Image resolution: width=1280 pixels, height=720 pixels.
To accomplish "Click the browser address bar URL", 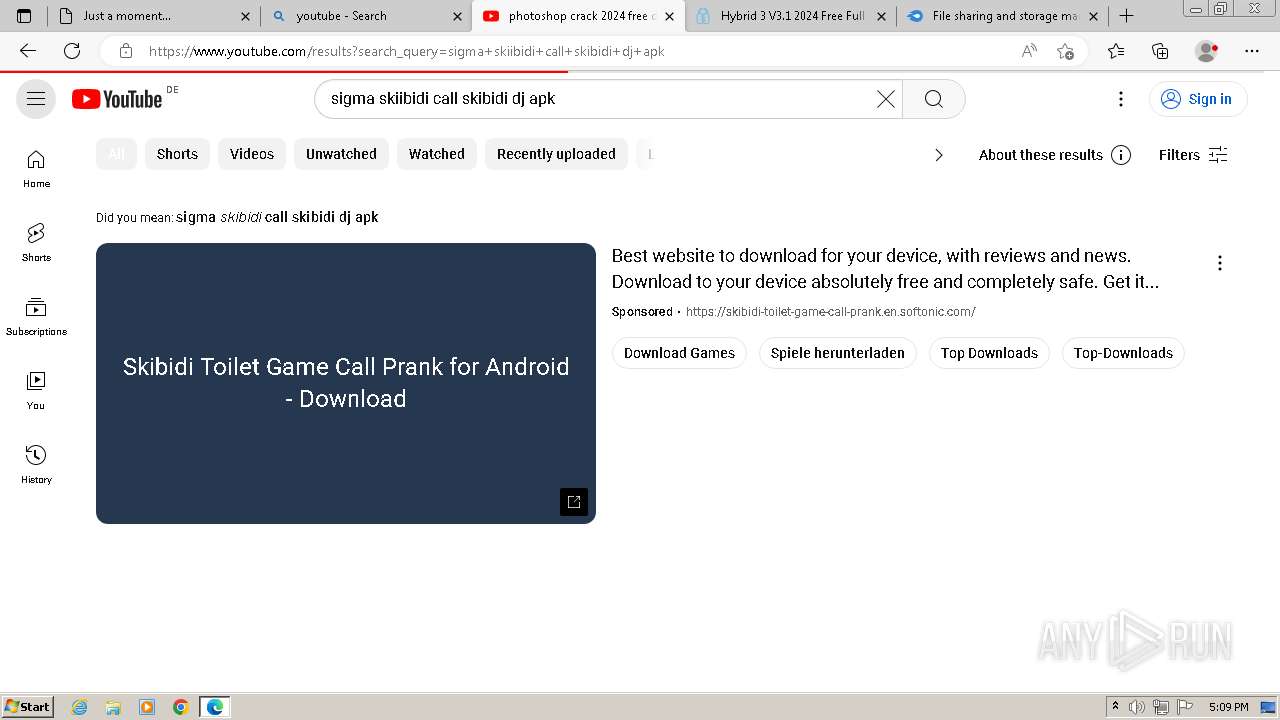I will pyautogui.click(x=406, y=51).
